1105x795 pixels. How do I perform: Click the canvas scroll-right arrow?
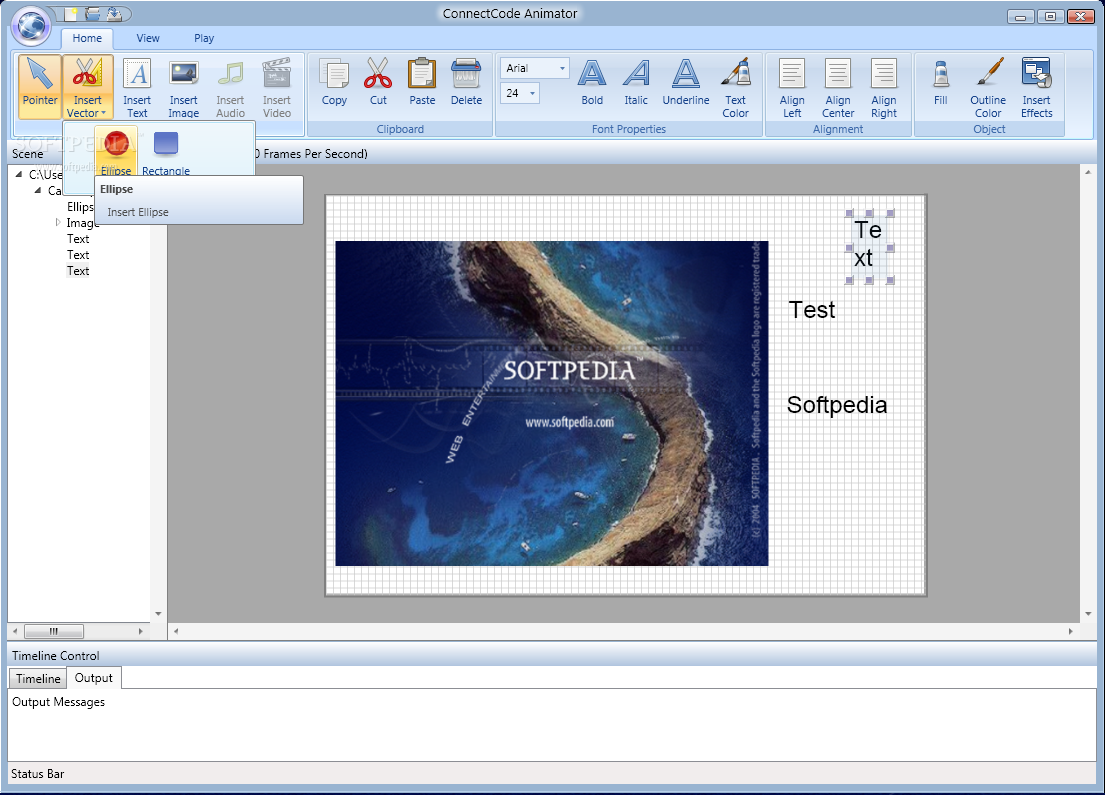point(1070,631)
